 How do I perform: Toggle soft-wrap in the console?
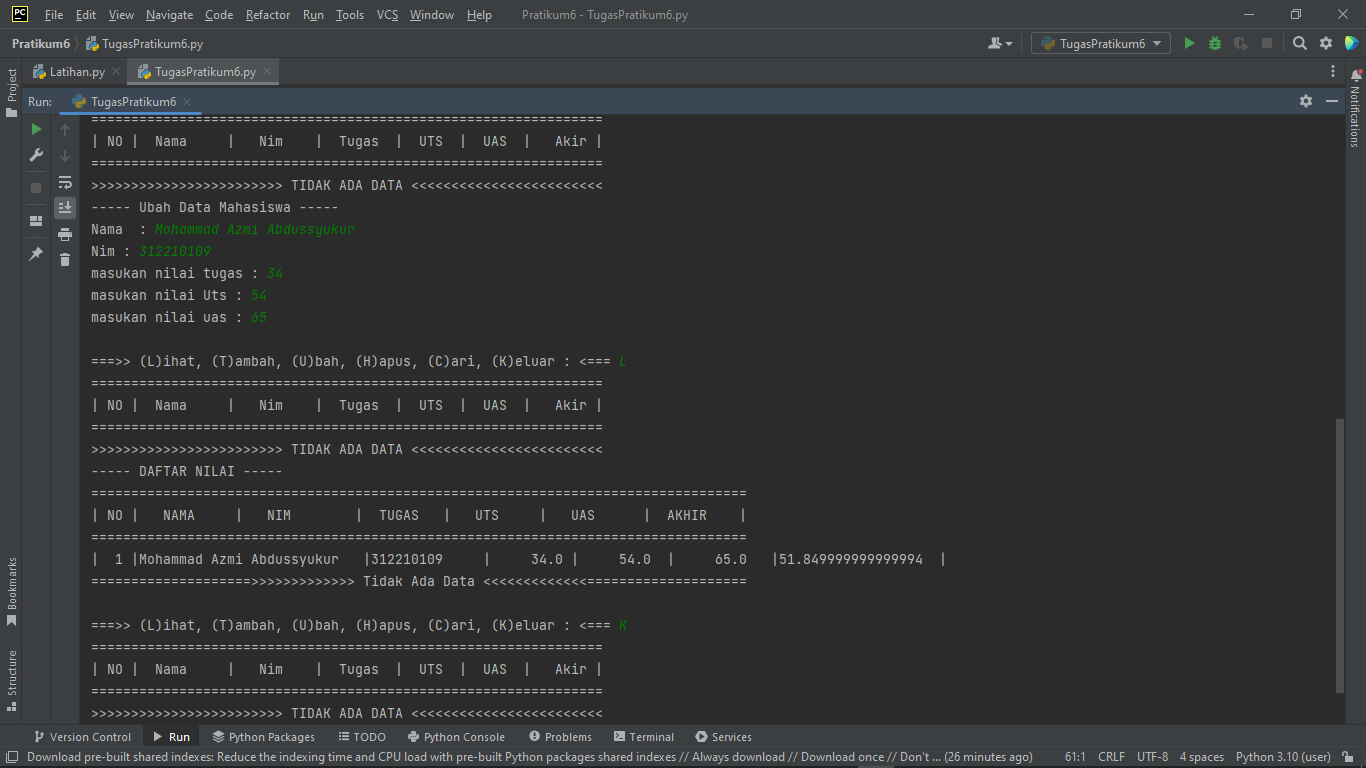tap(65, 182)
